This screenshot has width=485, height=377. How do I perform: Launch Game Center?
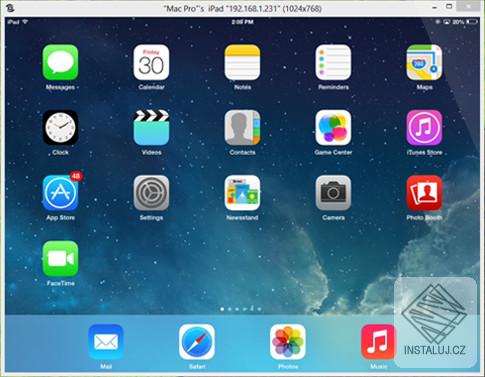[x=333, y=128]
